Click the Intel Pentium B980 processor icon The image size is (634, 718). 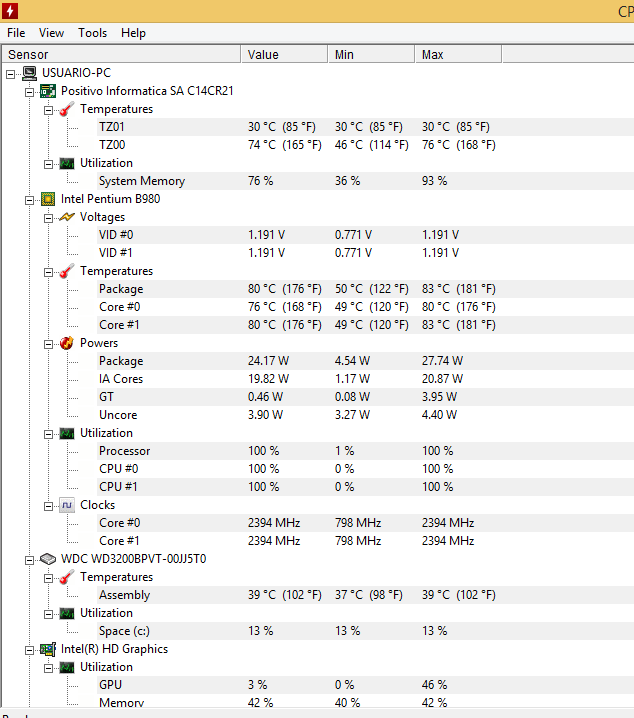pos(48,199)
